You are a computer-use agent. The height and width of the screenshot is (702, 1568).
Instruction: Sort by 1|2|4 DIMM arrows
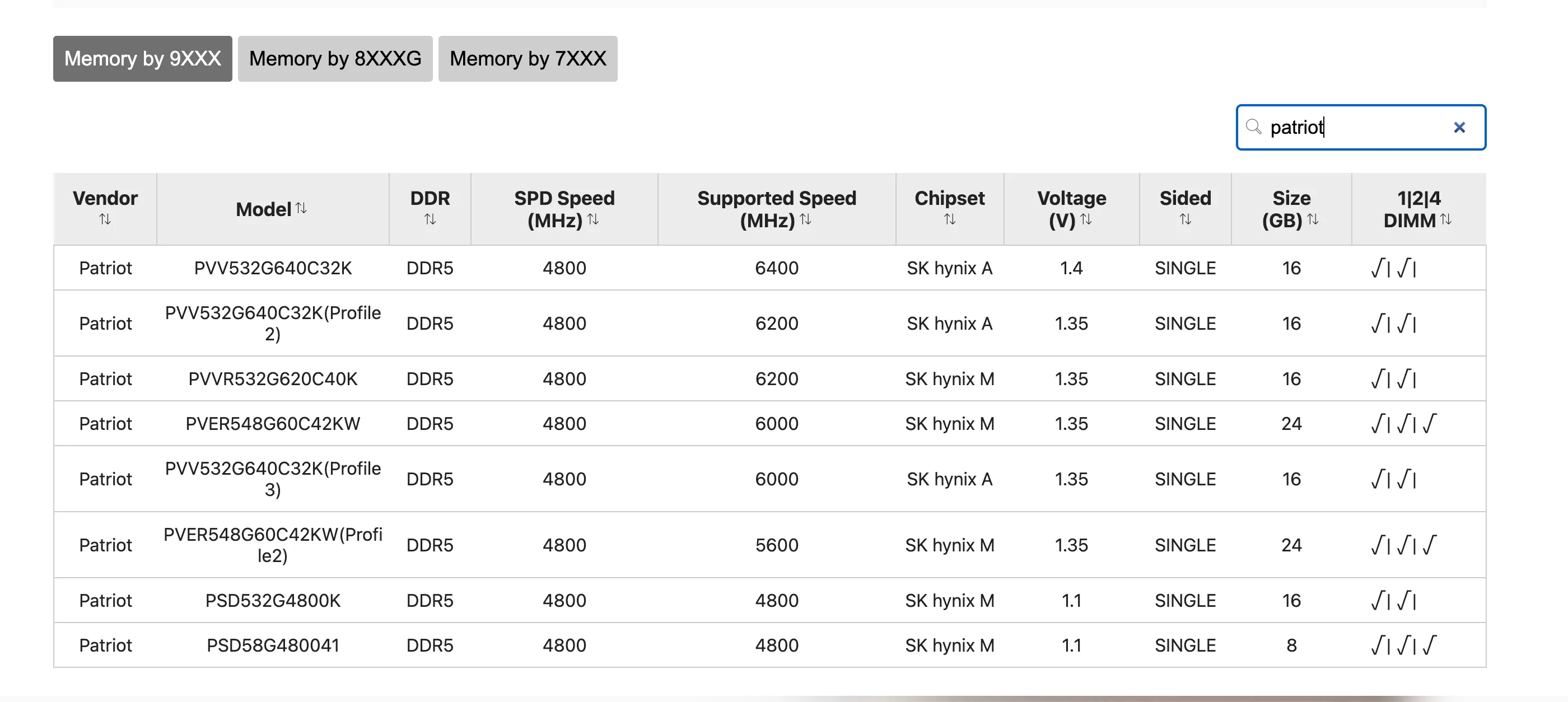1446,219
